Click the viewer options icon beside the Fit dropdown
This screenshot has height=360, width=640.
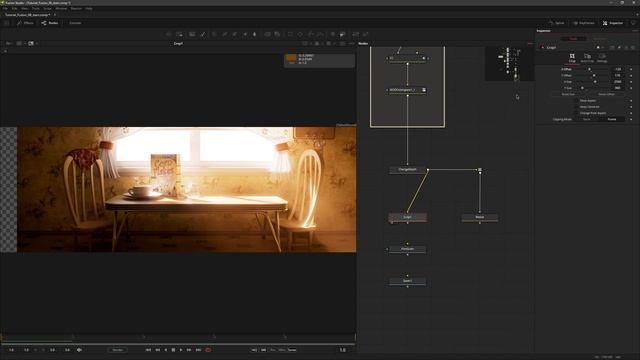pos(19,43)
